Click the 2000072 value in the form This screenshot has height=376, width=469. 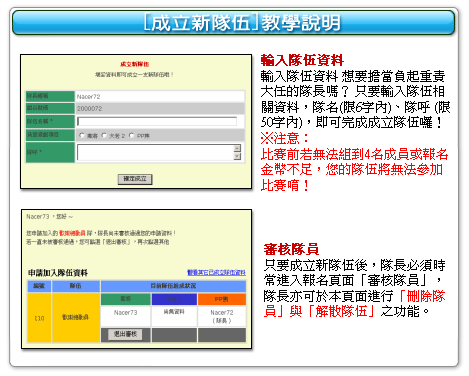[89, 109]
